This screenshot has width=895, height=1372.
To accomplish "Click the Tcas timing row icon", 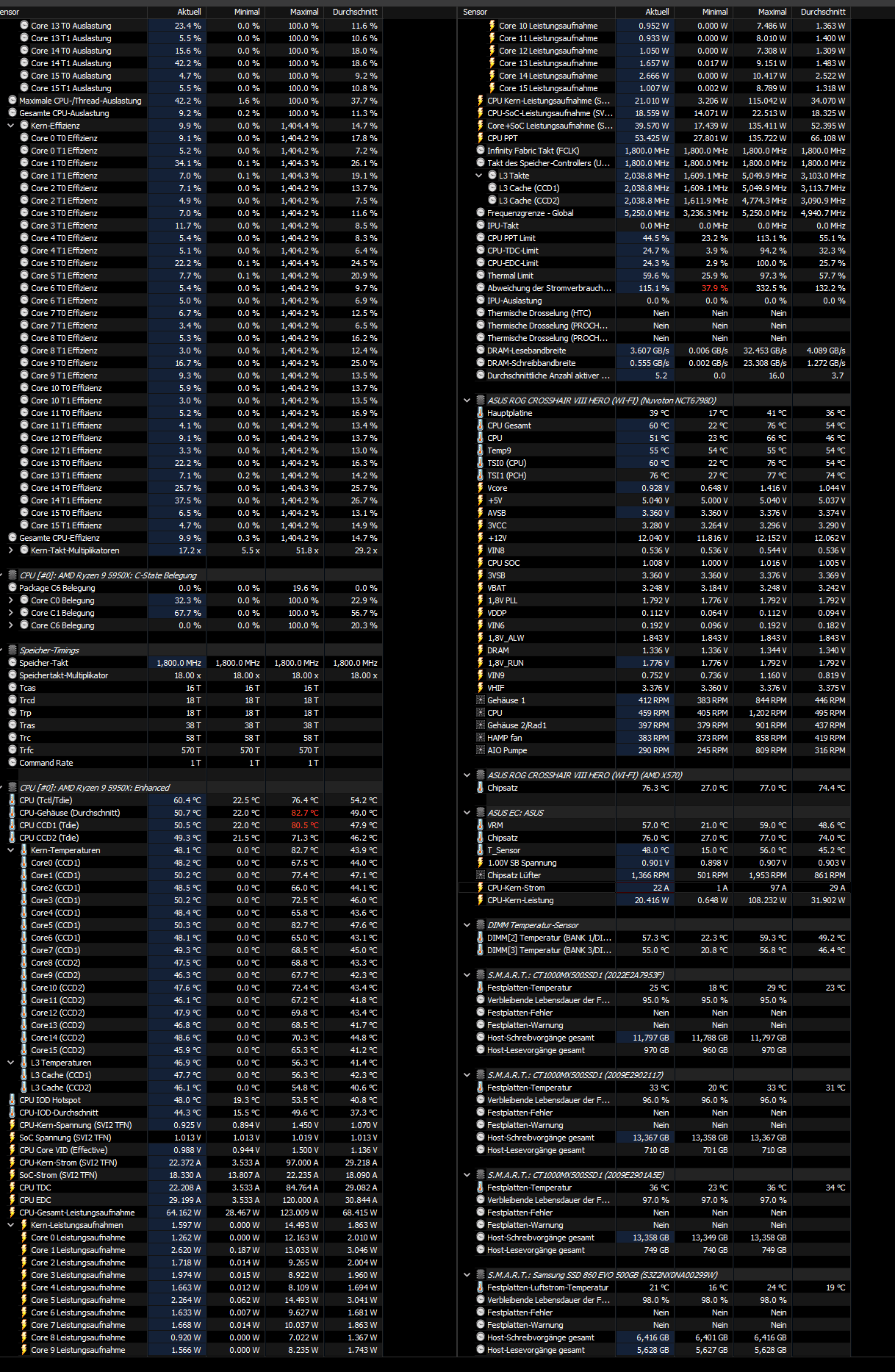I will 12,688.
